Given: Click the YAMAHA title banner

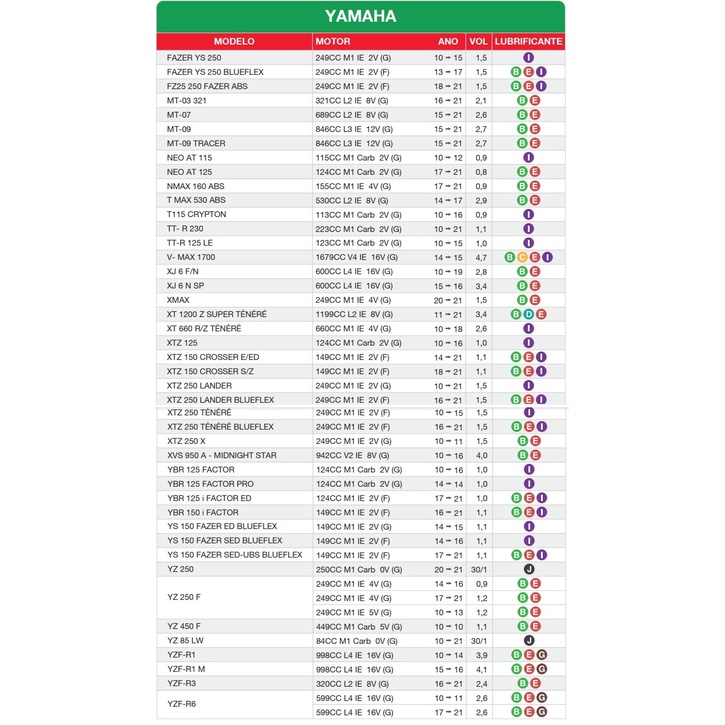Looking at the screenshot, I should coord(361,16).
